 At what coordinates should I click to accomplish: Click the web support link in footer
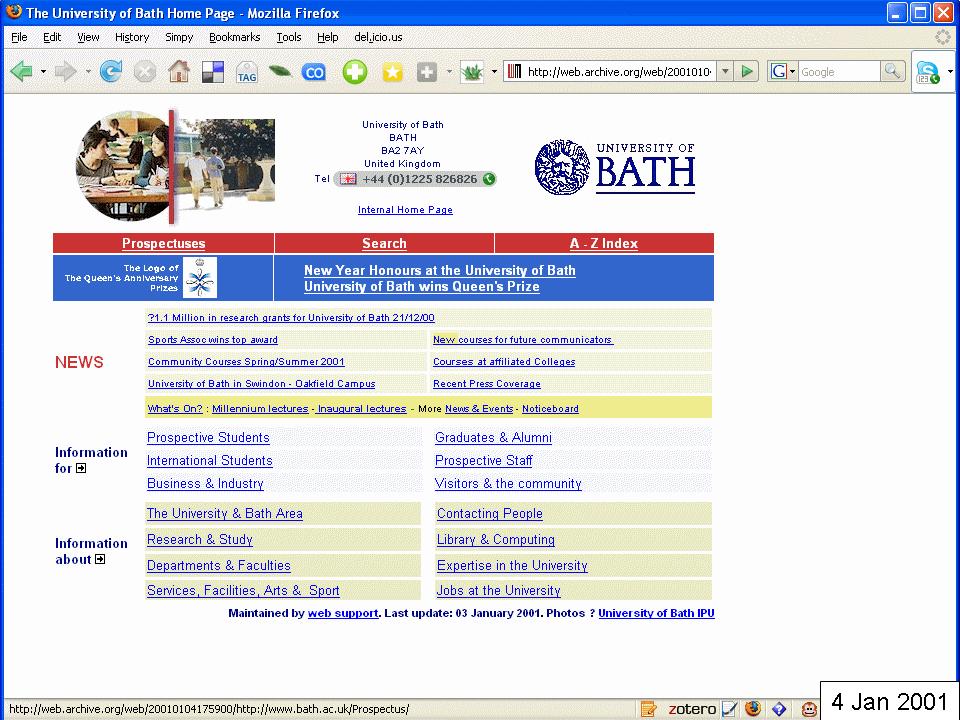[343, 613]
